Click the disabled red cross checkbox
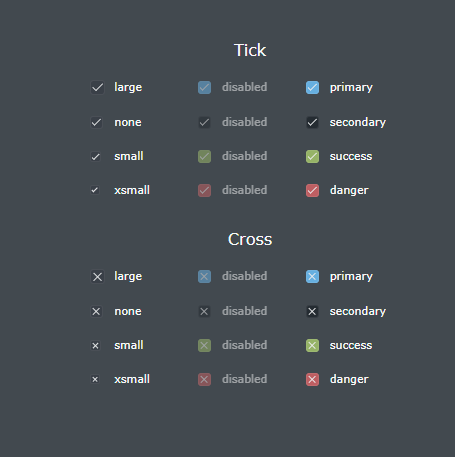 (x=204, y=380)
